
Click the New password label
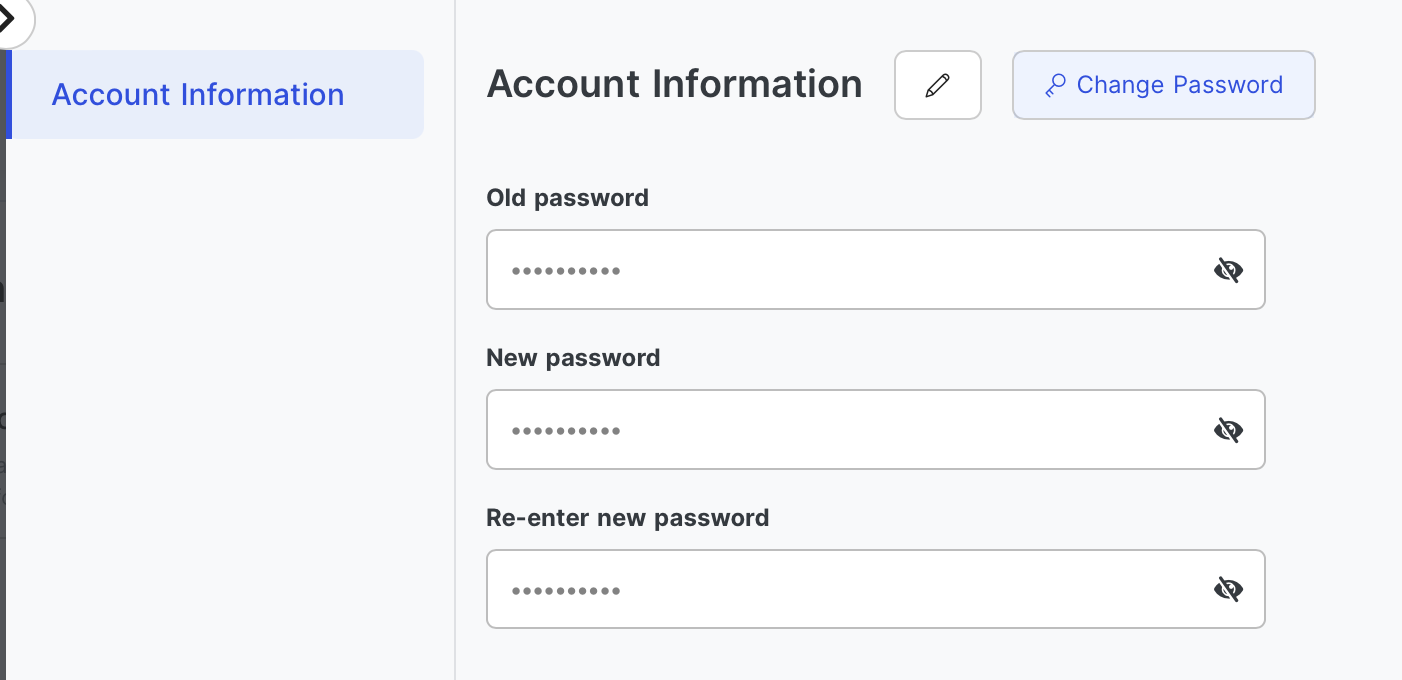573,358
